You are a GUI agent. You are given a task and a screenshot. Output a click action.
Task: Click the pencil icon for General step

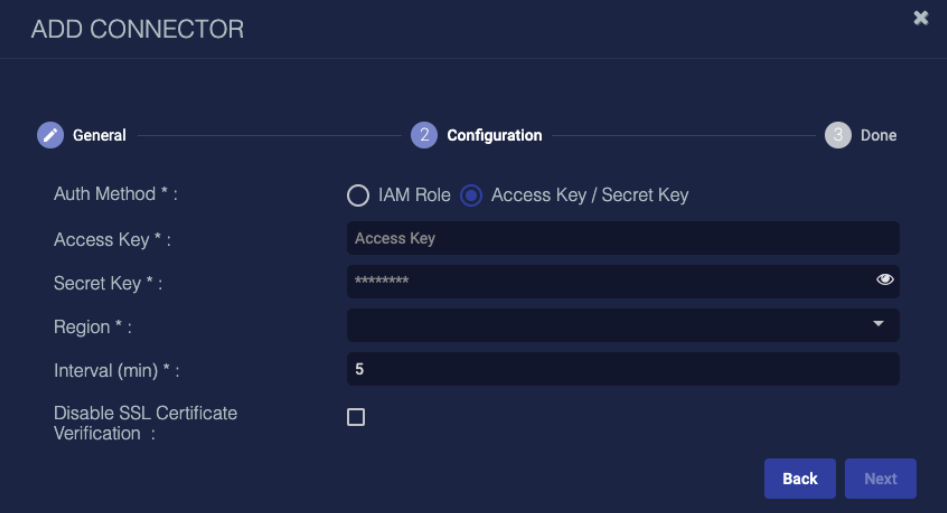point(50,135)
